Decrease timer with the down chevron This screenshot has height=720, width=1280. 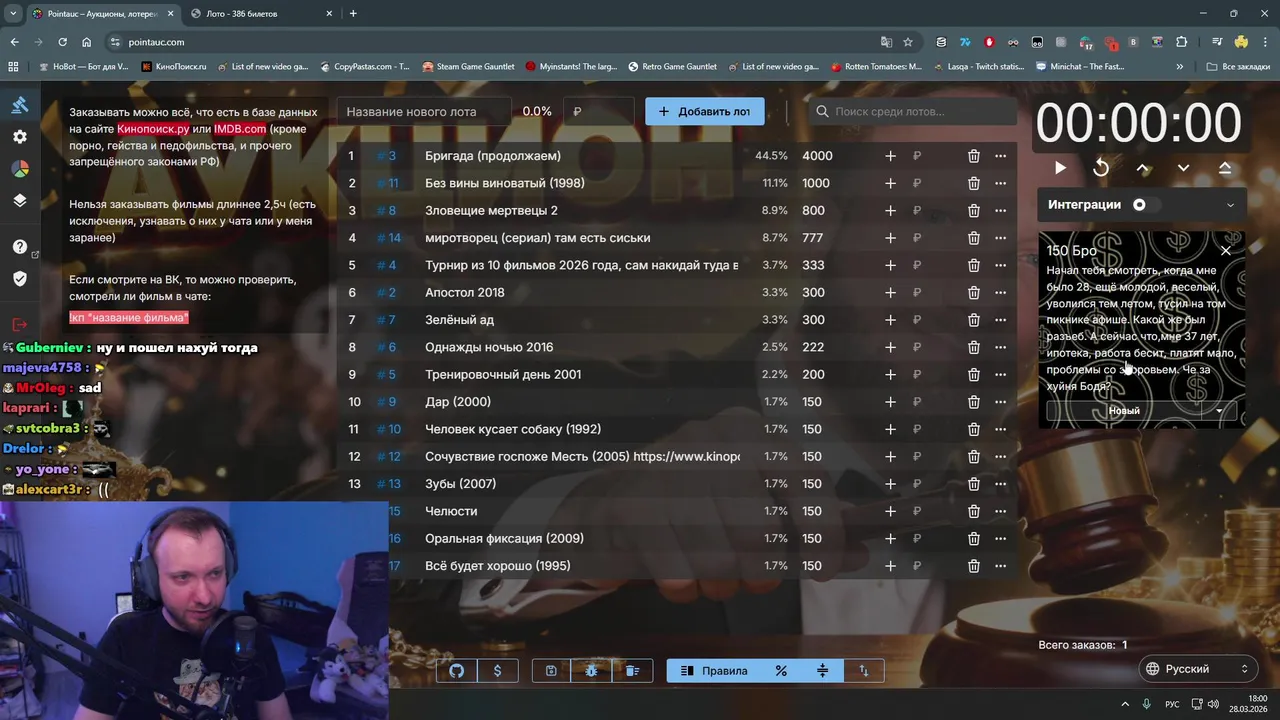pyautogui.click(x=1184, y=168)
